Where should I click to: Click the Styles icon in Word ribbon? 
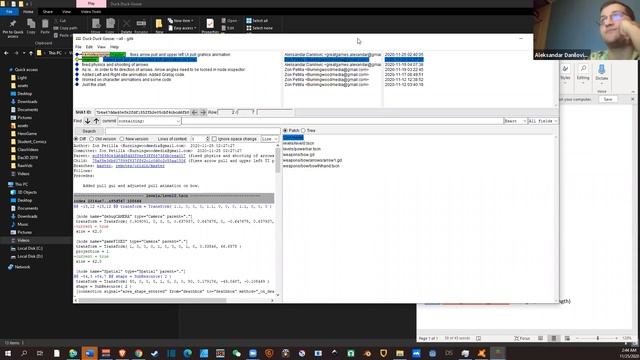(565, 73)
